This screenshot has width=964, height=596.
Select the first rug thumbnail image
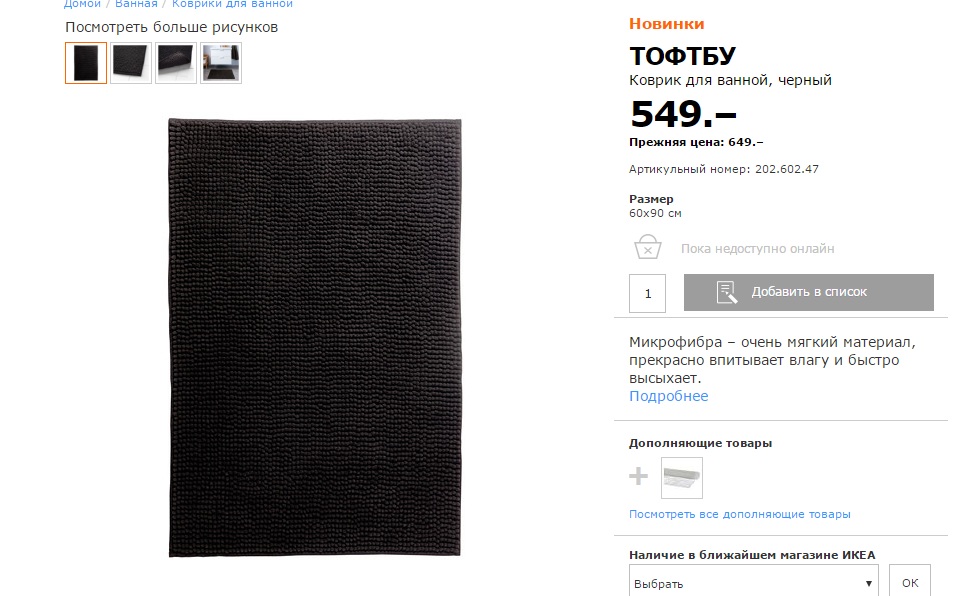[x=86, y=63]
